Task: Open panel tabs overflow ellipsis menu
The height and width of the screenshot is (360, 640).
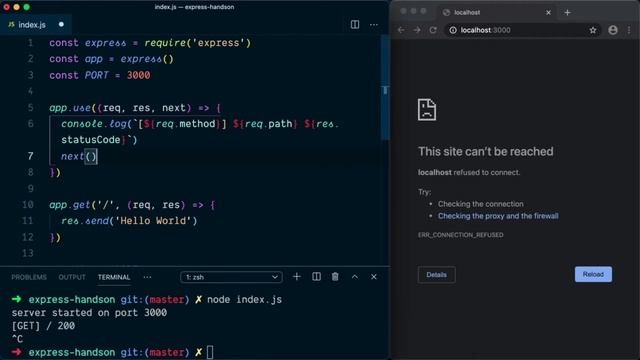Action: [x=147, y=277]
